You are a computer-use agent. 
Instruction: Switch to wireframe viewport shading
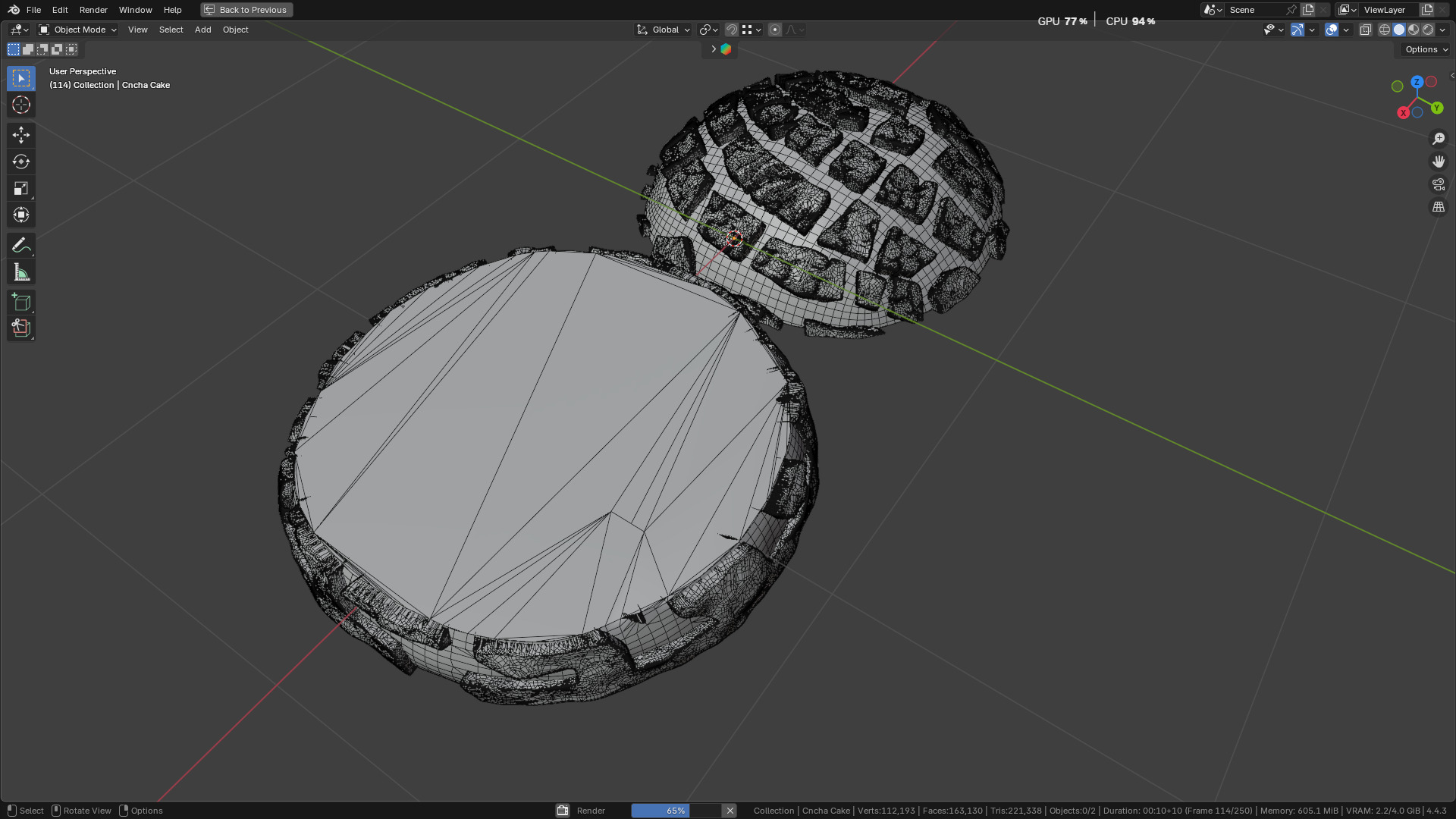point(1385,30)
